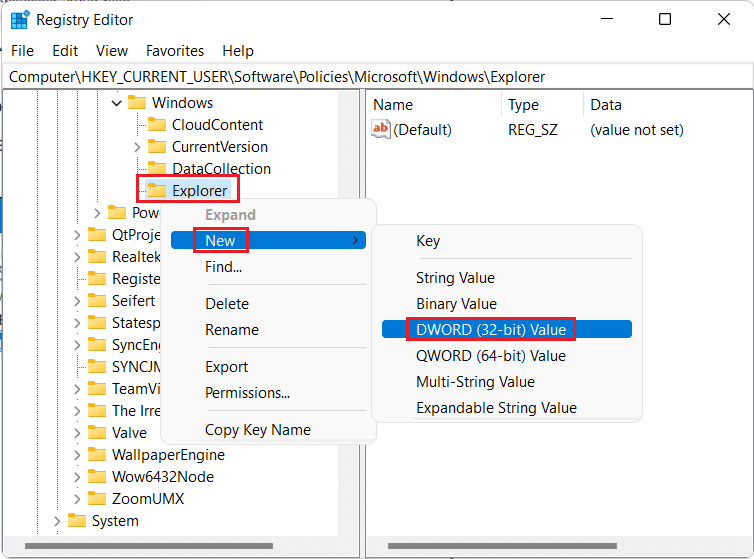Expand the CurrentVersion tree node
This screenshot has width=754, height=559.
[137, 147]
